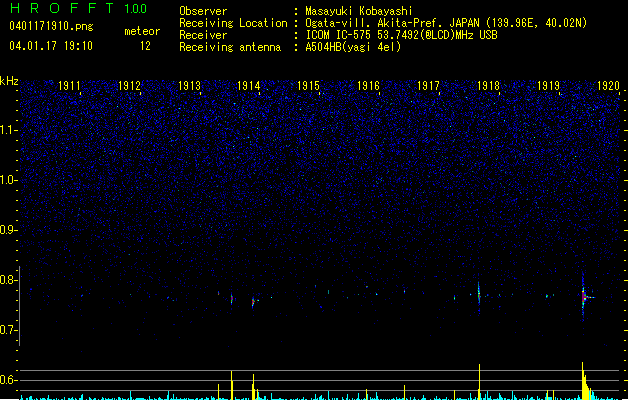Click the HROFFT title text
Viewport: 629px width, 400px height.
pos(61,8)
